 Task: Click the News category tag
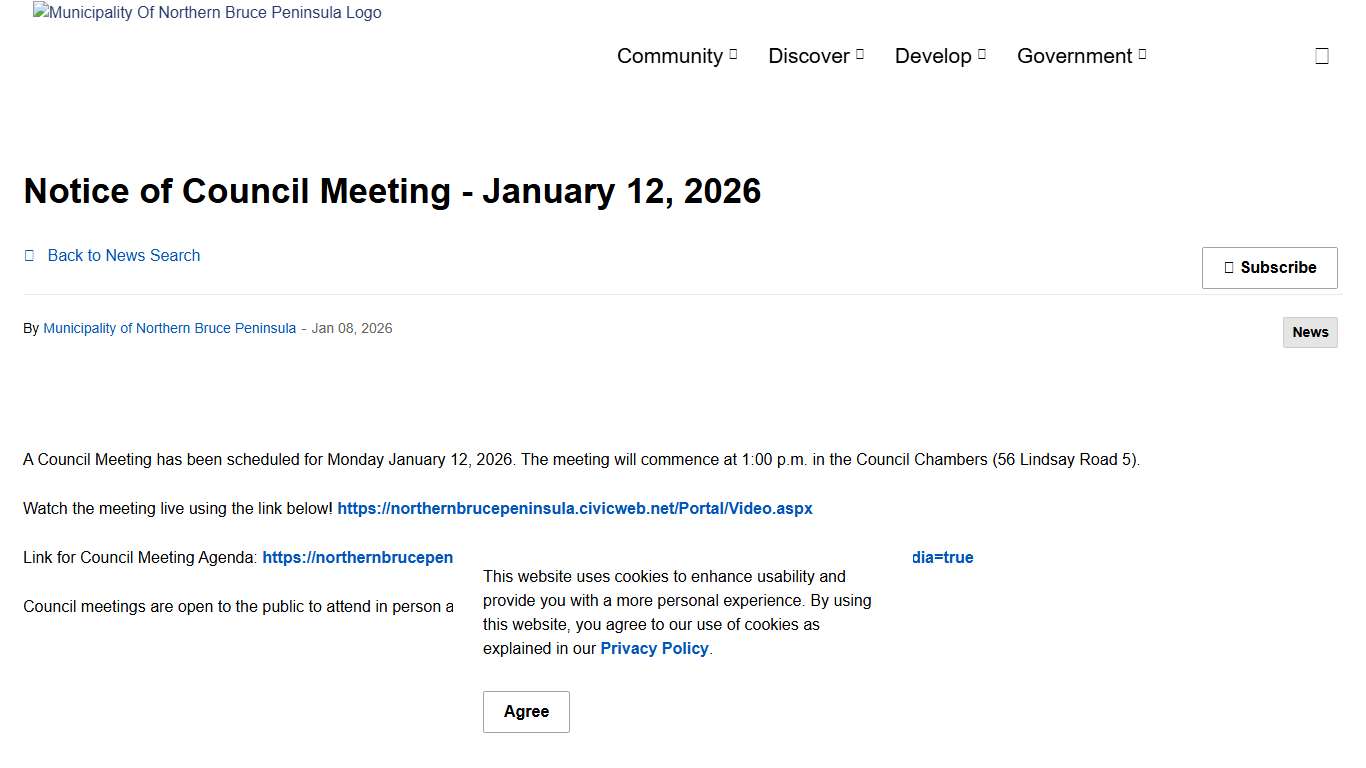(x=1310, y=332)
